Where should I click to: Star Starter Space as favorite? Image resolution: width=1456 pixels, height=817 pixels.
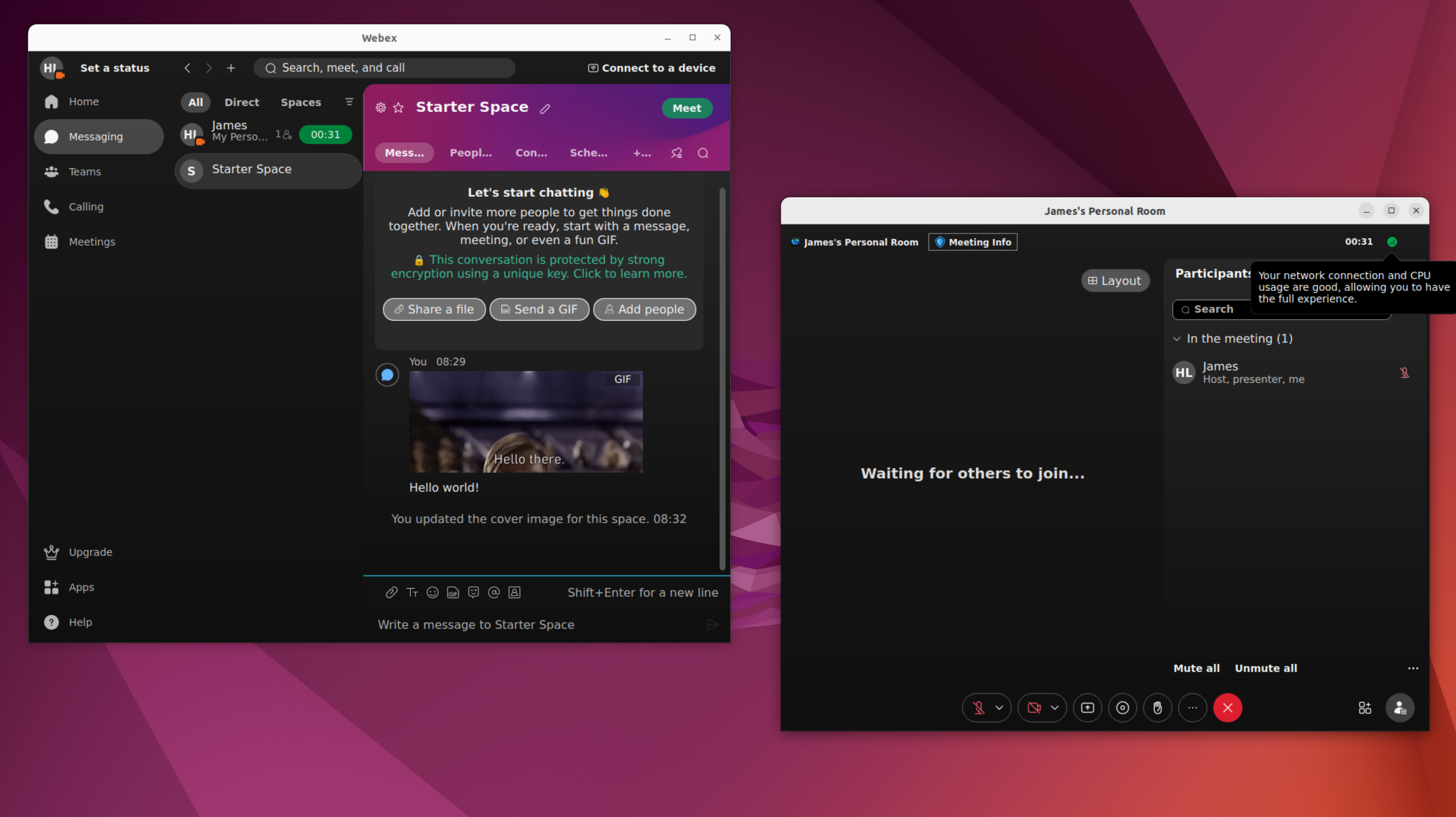[x=398, y=108]
